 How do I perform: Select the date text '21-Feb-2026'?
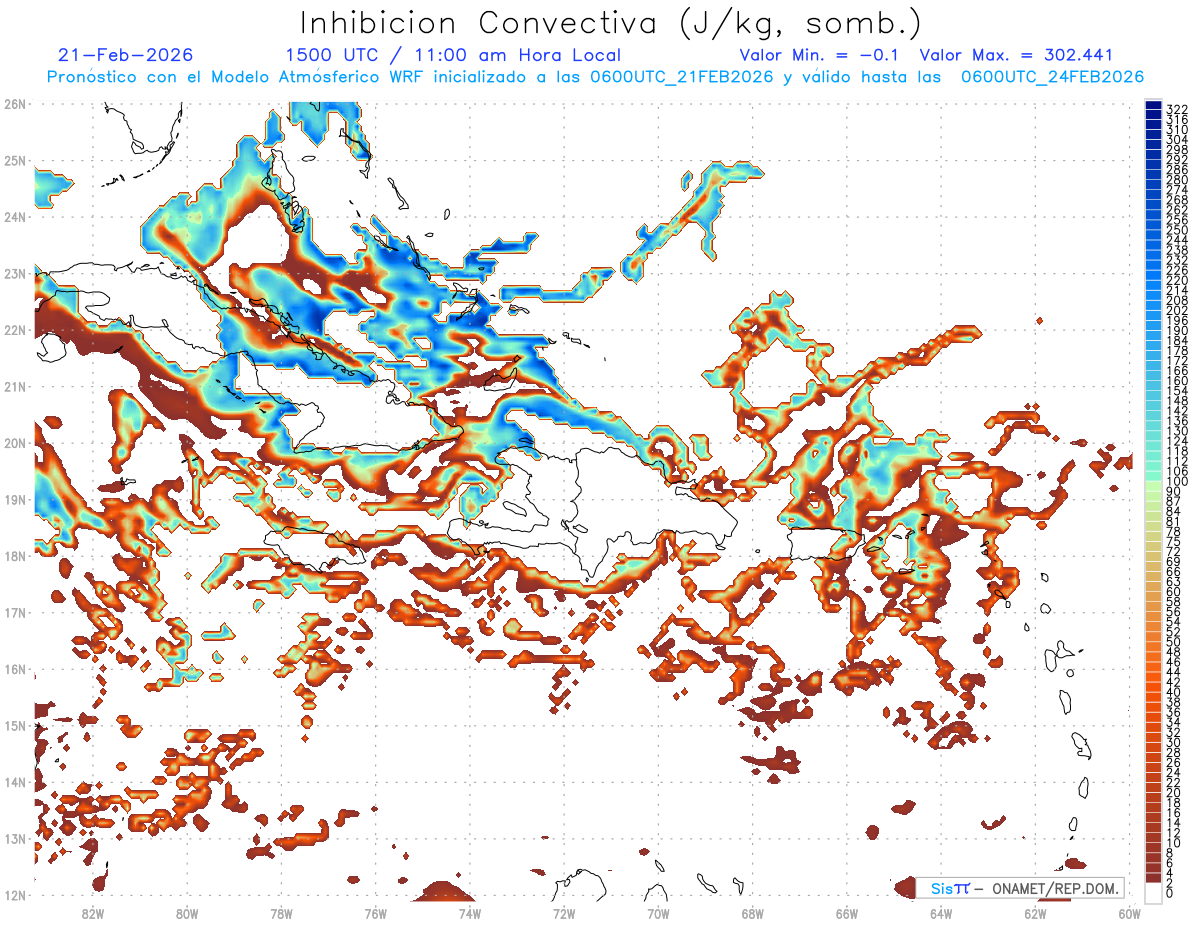click(126, 55)
